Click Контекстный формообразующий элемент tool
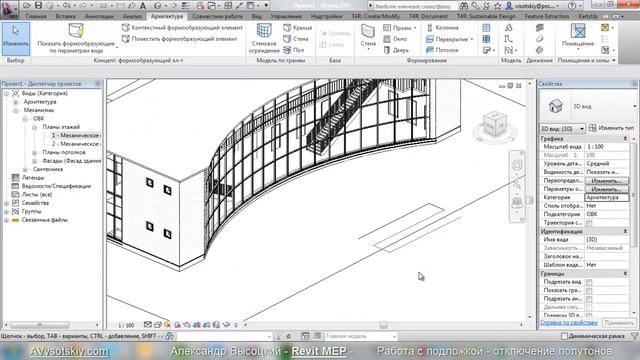The image size is (640, 360). coord(182,28)
